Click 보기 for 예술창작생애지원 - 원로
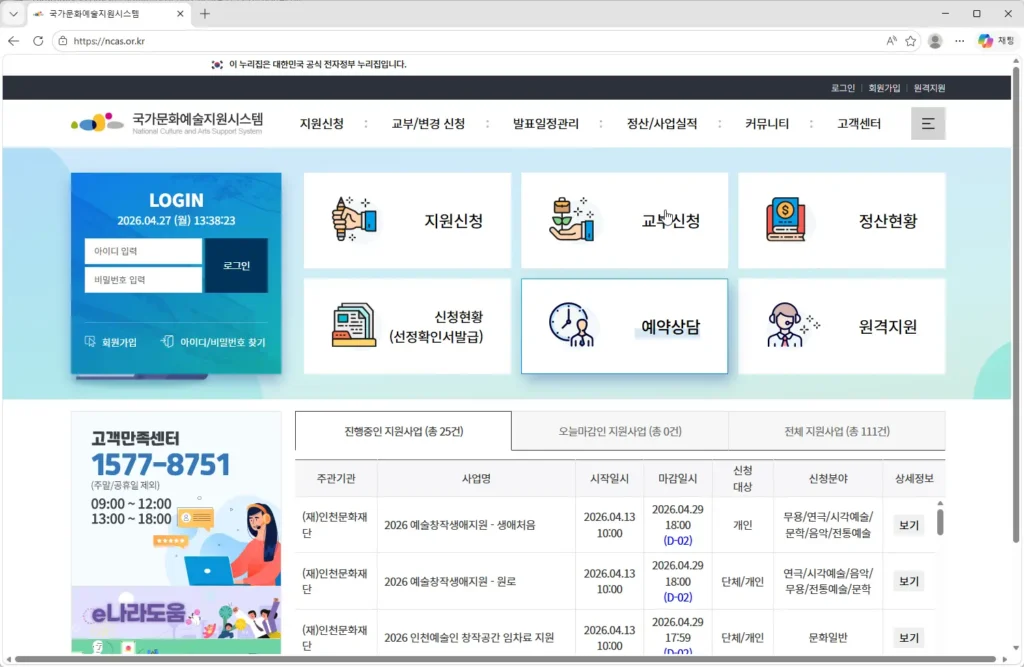1024x667 pixels. coord(908,581)
